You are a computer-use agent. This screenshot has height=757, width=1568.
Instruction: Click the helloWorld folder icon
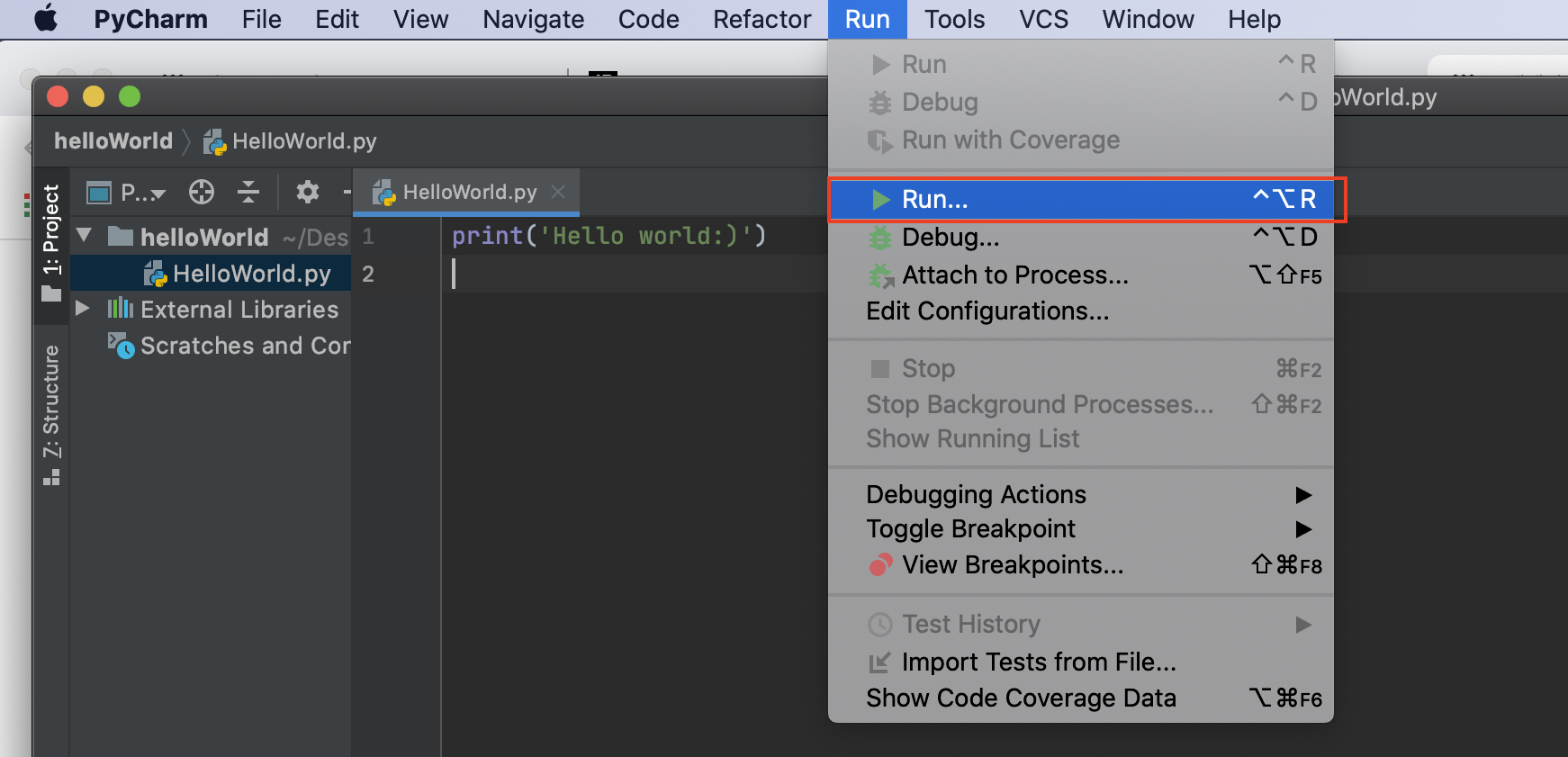(120, 236)
